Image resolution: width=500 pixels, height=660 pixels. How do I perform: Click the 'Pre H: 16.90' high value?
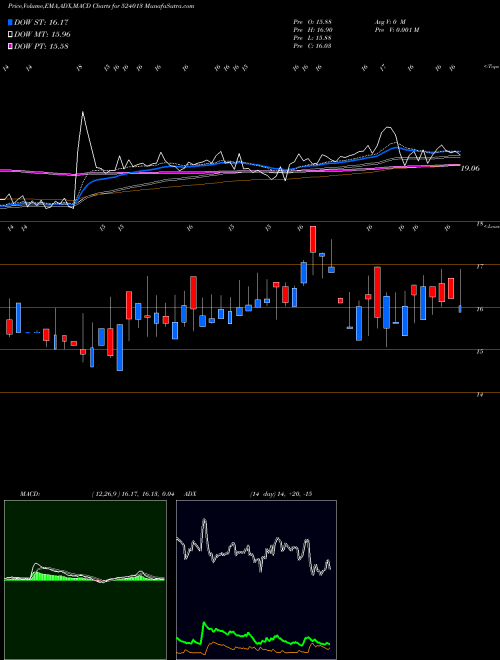(x=312, y=30)
